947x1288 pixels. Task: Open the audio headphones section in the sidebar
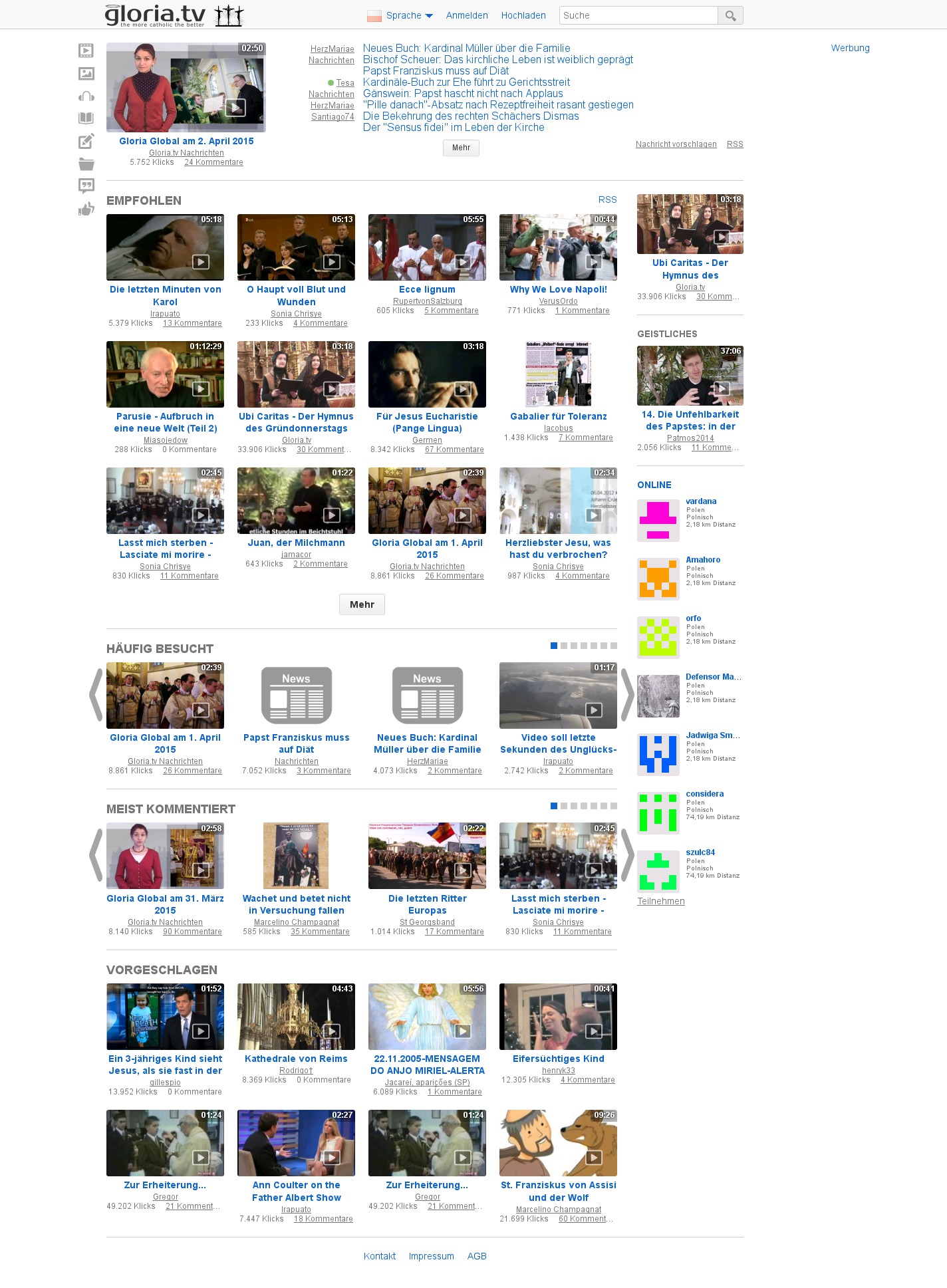[x=86, y=96]
